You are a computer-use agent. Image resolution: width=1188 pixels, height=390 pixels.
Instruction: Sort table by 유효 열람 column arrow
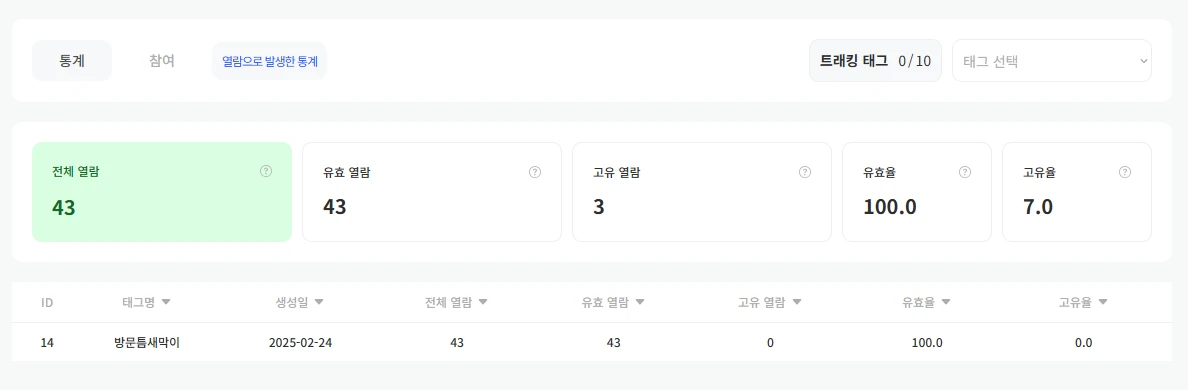pyautogui.click(x=639, y=302)
